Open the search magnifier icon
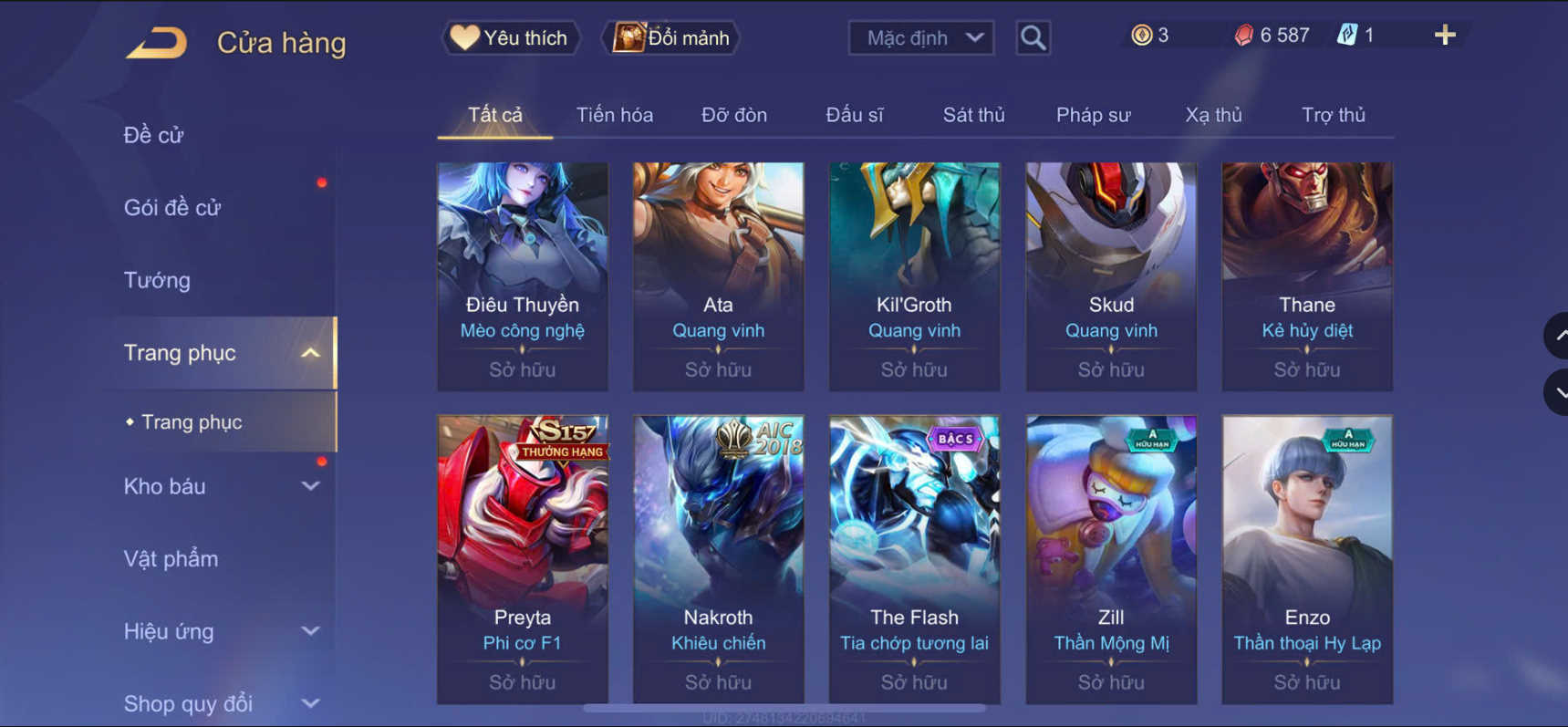The width and height of the screenshot is (1568, 727). click(x=1033, y=37)
